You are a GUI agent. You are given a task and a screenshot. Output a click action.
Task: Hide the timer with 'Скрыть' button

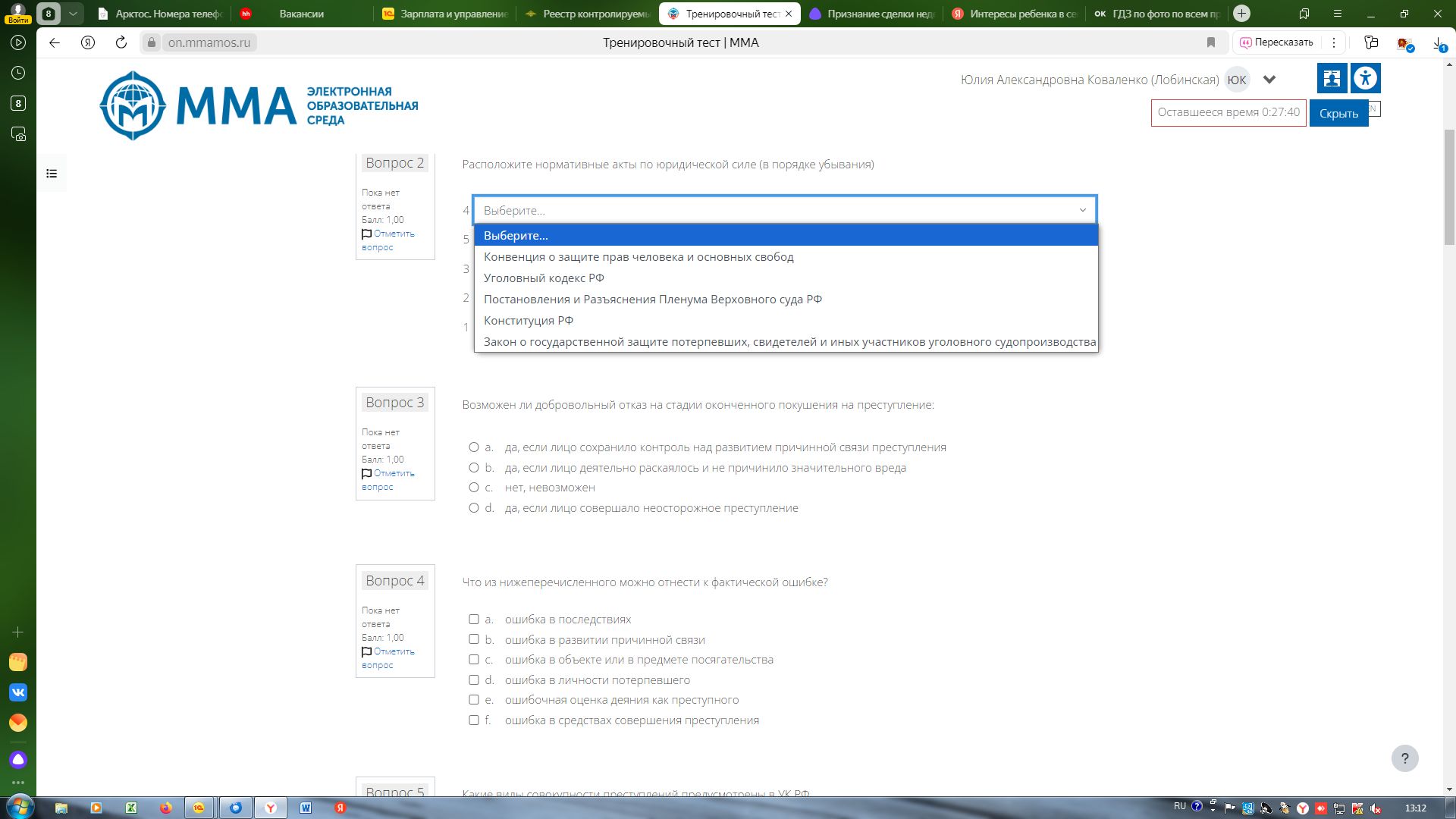1338,113
